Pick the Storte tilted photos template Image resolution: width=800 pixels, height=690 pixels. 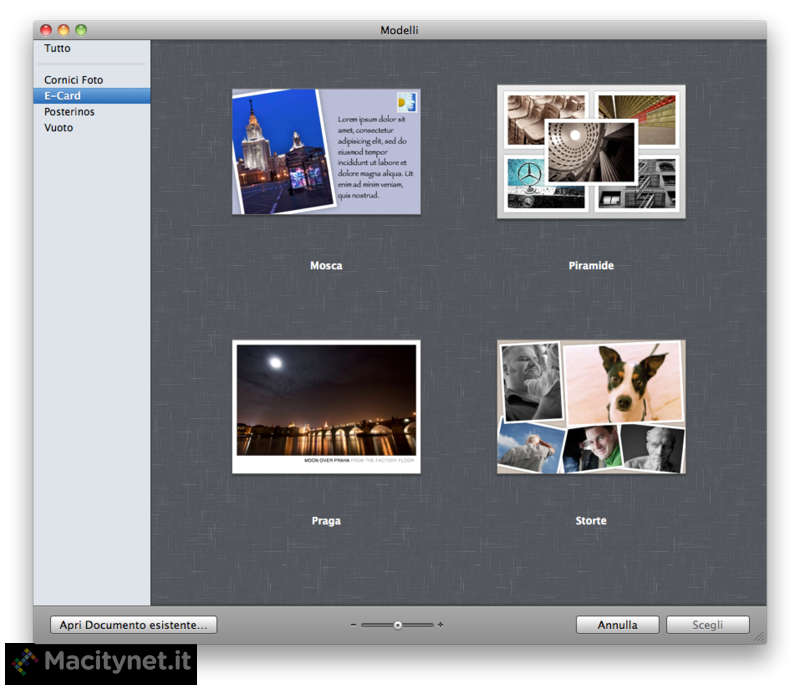coord(591,406)
